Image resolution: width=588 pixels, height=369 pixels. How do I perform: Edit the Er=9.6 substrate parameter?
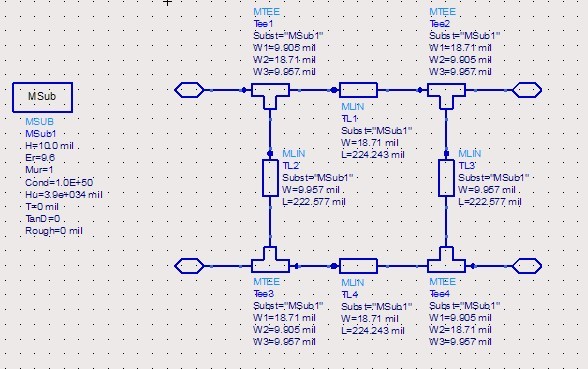40,158
